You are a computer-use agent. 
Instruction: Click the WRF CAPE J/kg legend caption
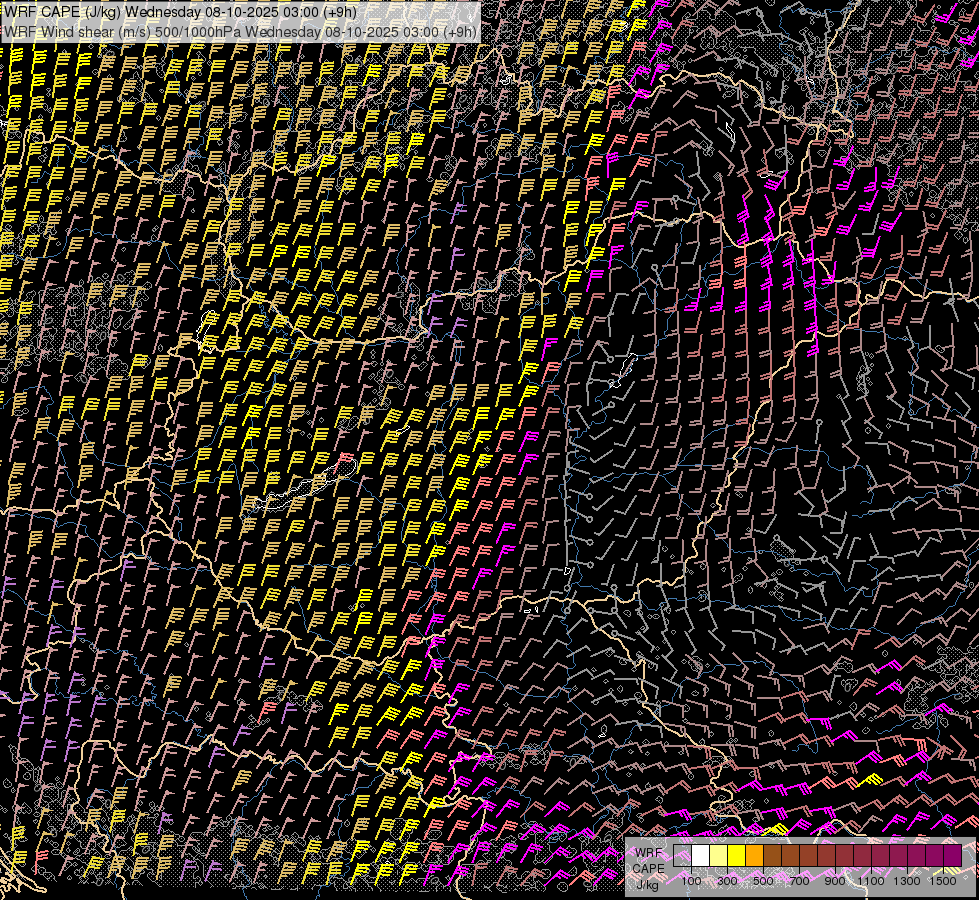[648, 868]
